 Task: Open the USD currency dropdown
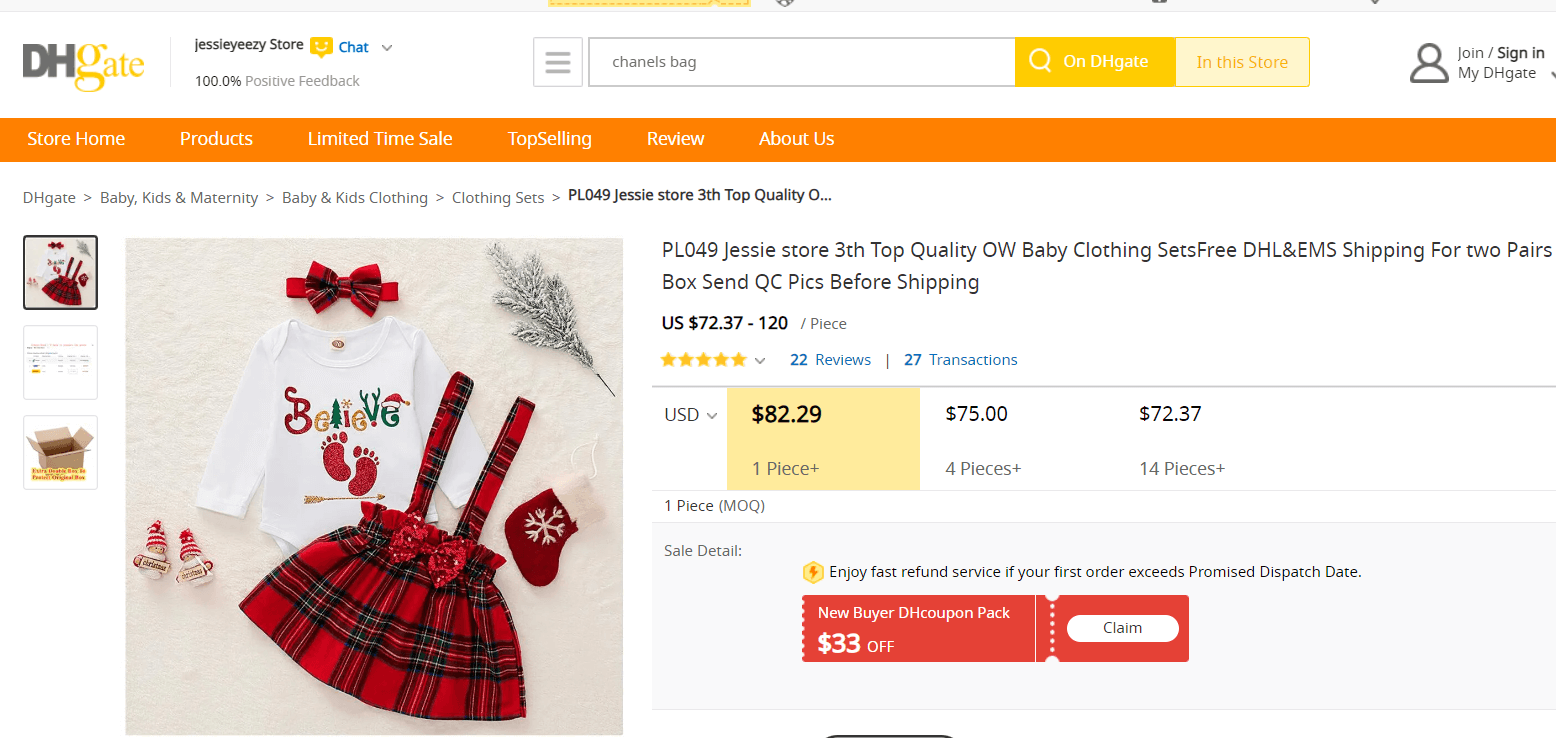(691, 415)
